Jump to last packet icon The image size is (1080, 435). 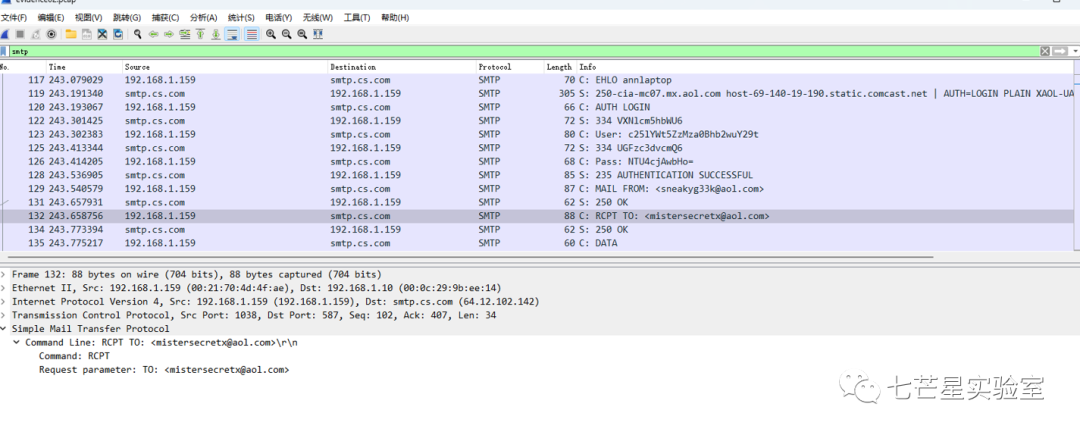pos(216,34)
